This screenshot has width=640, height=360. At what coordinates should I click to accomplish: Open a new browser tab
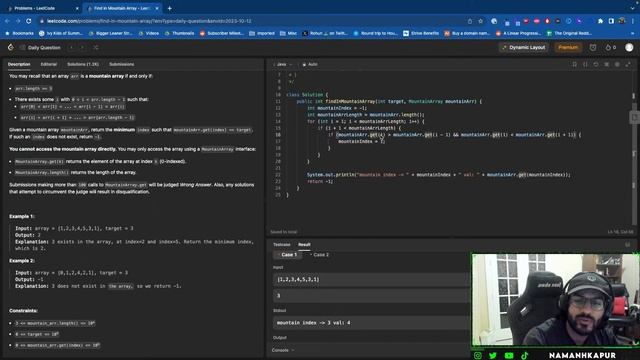pos(169,8)
